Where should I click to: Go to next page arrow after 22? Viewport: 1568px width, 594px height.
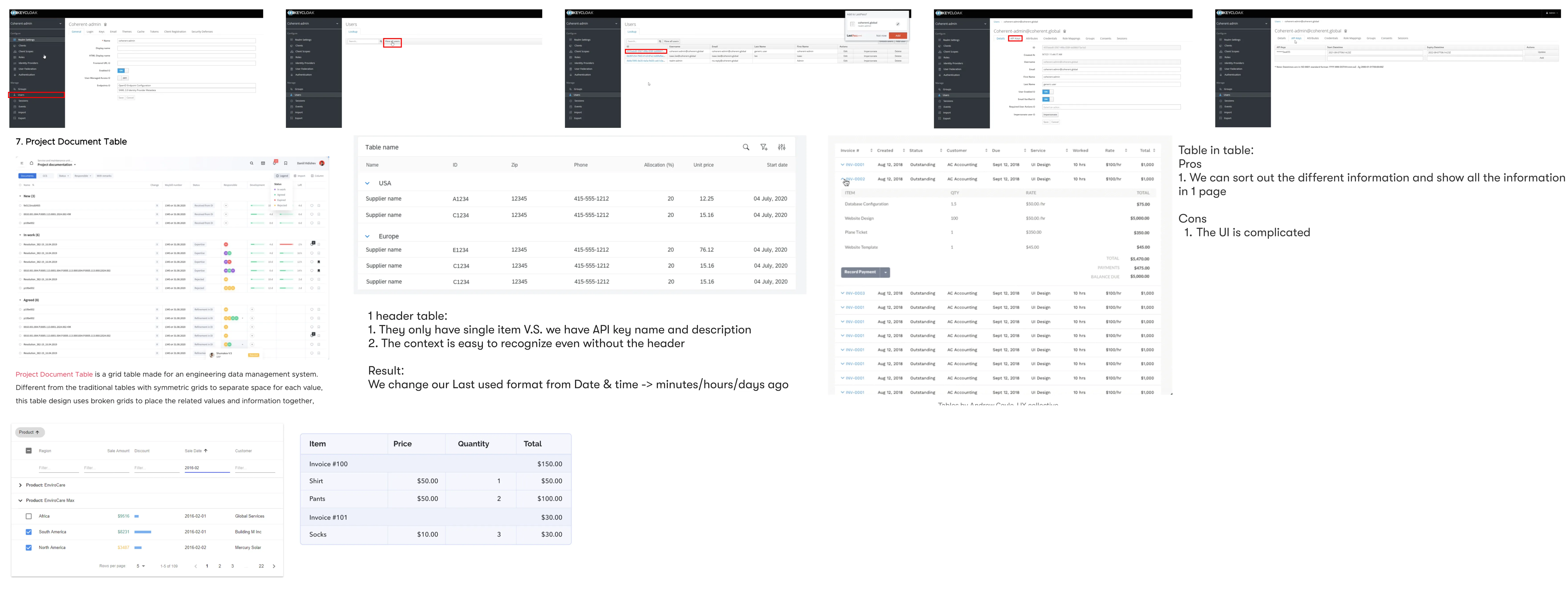coord(274,566)
